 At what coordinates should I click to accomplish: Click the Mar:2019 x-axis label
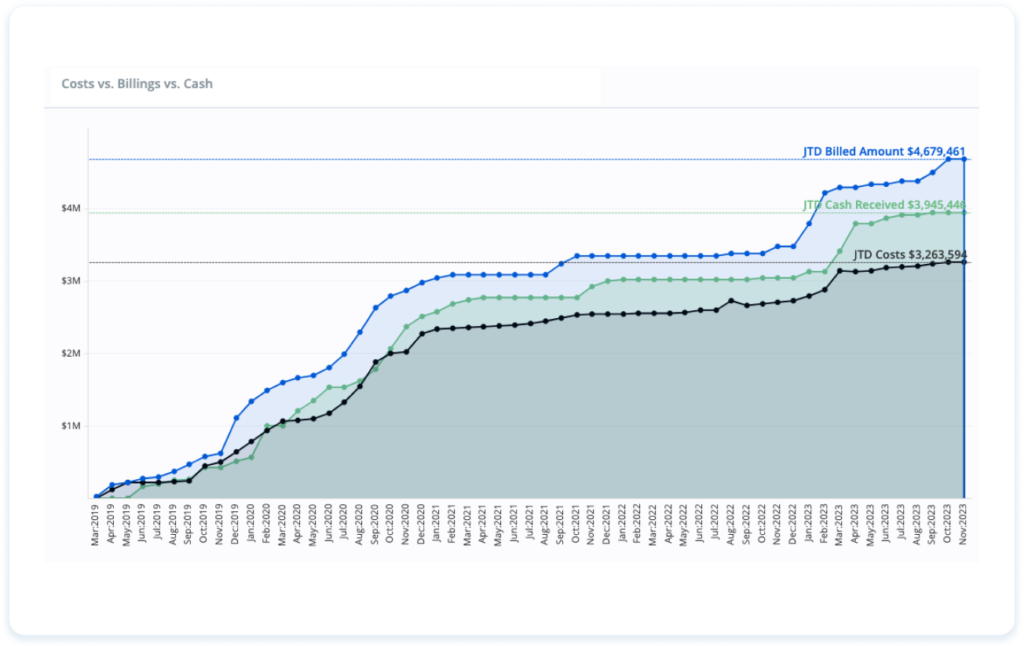click(95, 525)
